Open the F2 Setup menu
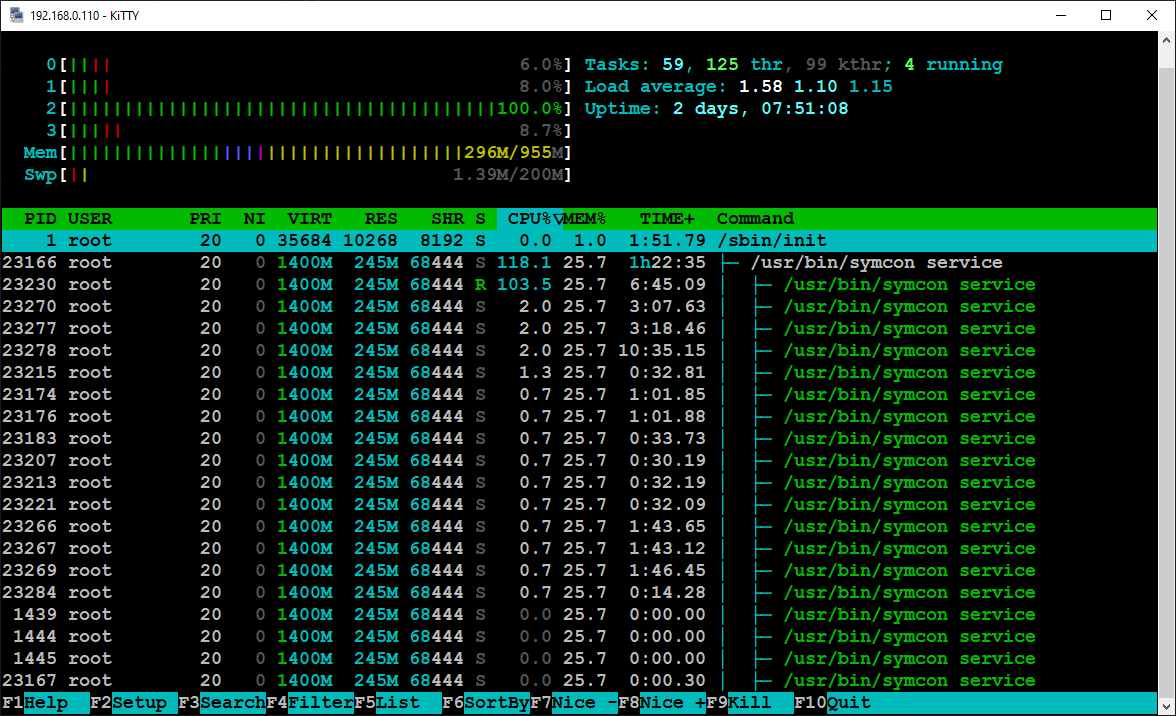 click(x=134, y=703)
